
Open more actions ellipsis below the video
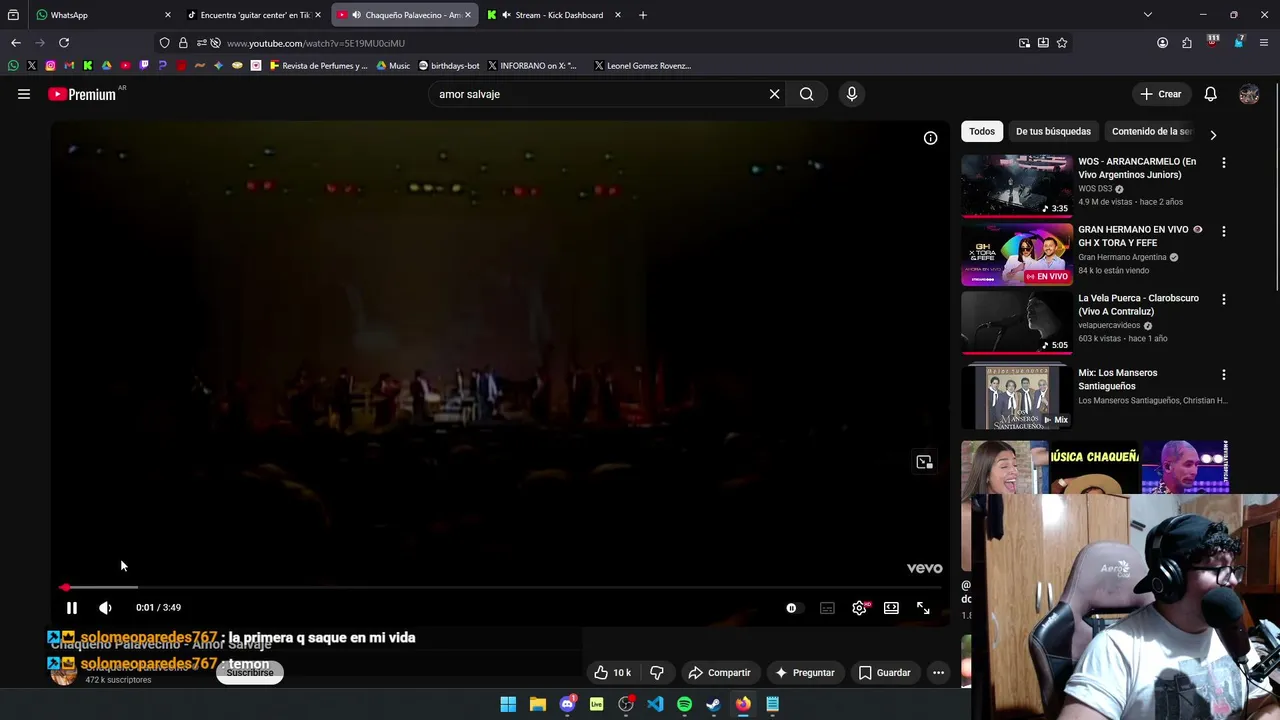pyautogui.click(x=938, y=673)
